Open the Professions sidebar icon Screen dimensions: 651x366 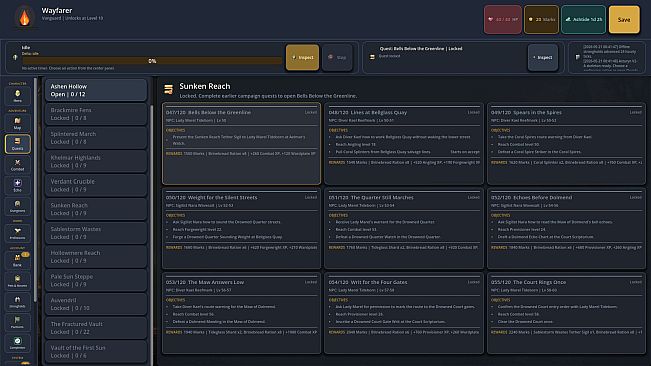pyautogui.click(x=17, y=233)
